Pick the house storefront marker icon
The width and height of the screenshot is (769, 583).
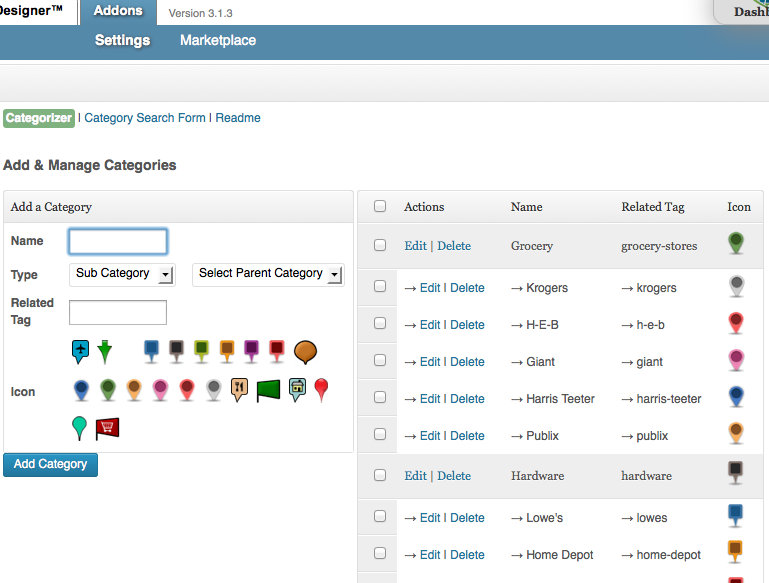pos(297,390)
